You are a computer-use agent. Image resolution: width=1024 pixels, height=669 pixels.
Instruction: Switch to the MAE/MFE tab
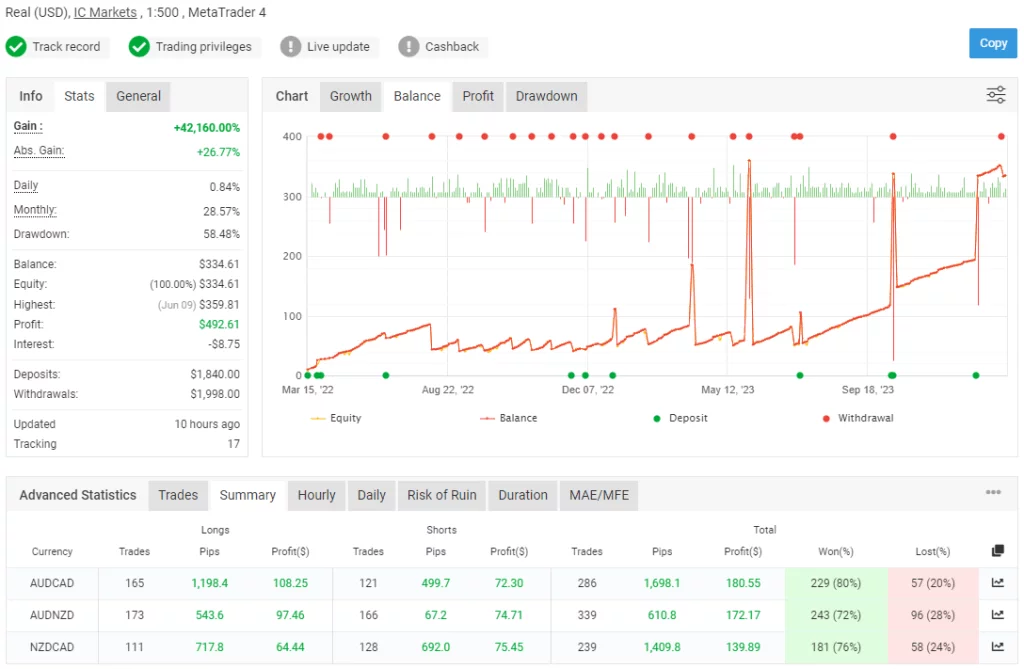click(599, 494)
